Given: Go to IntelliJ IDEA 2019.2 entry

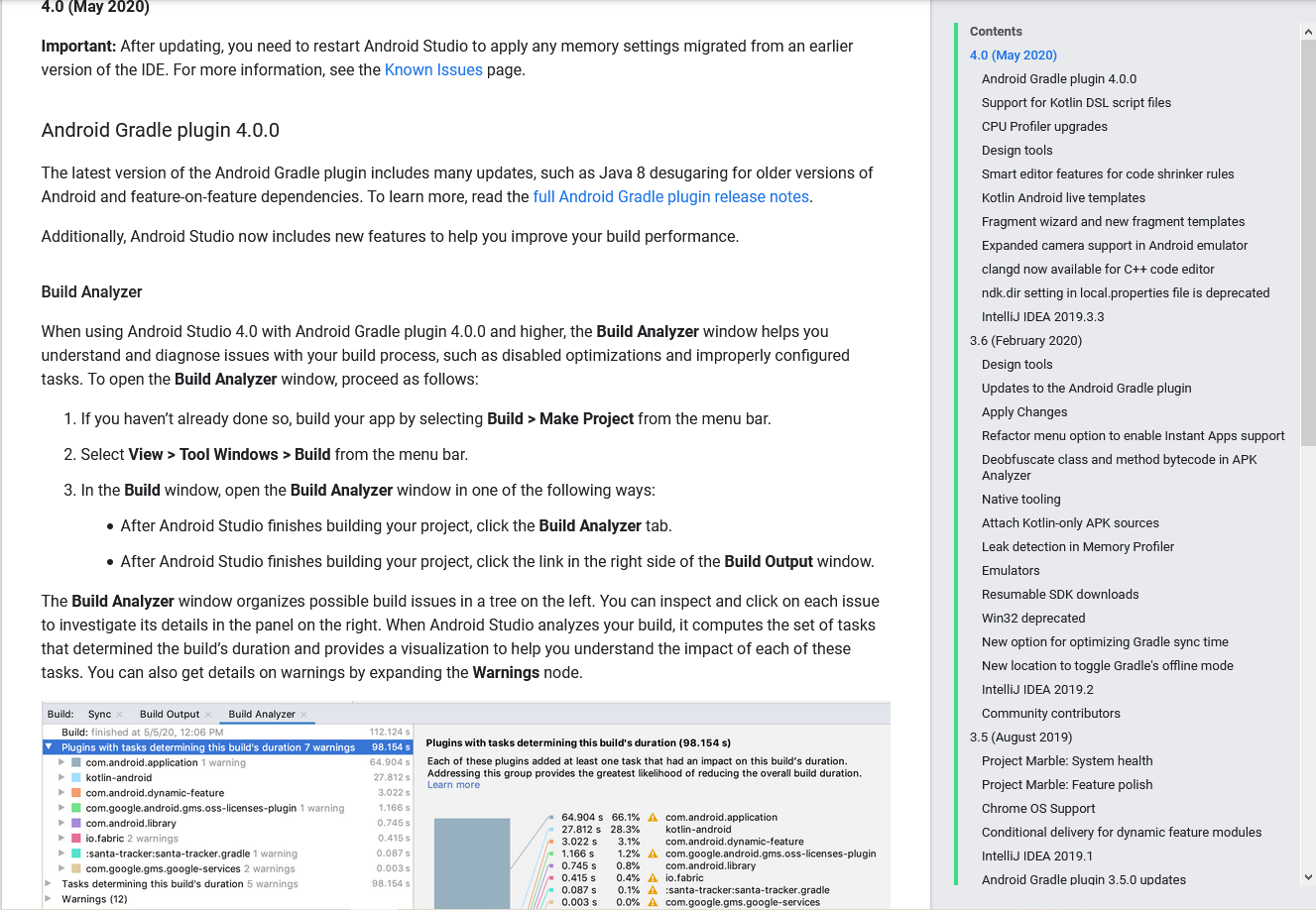Looking at the screenshot, I should tap(1037, 690).
